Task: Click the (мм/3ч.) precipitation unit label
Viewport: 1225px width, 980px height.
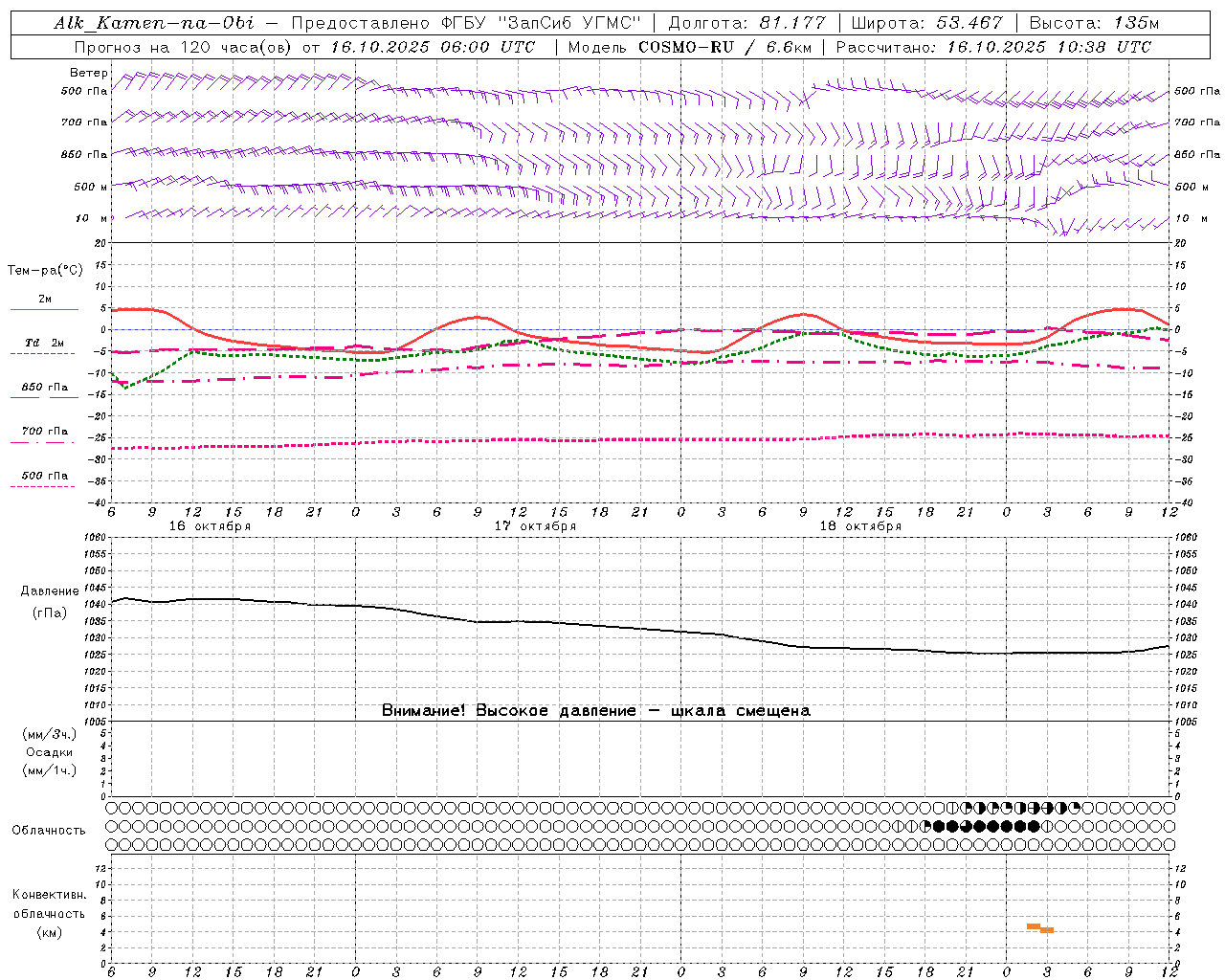Action: [49, 734]
